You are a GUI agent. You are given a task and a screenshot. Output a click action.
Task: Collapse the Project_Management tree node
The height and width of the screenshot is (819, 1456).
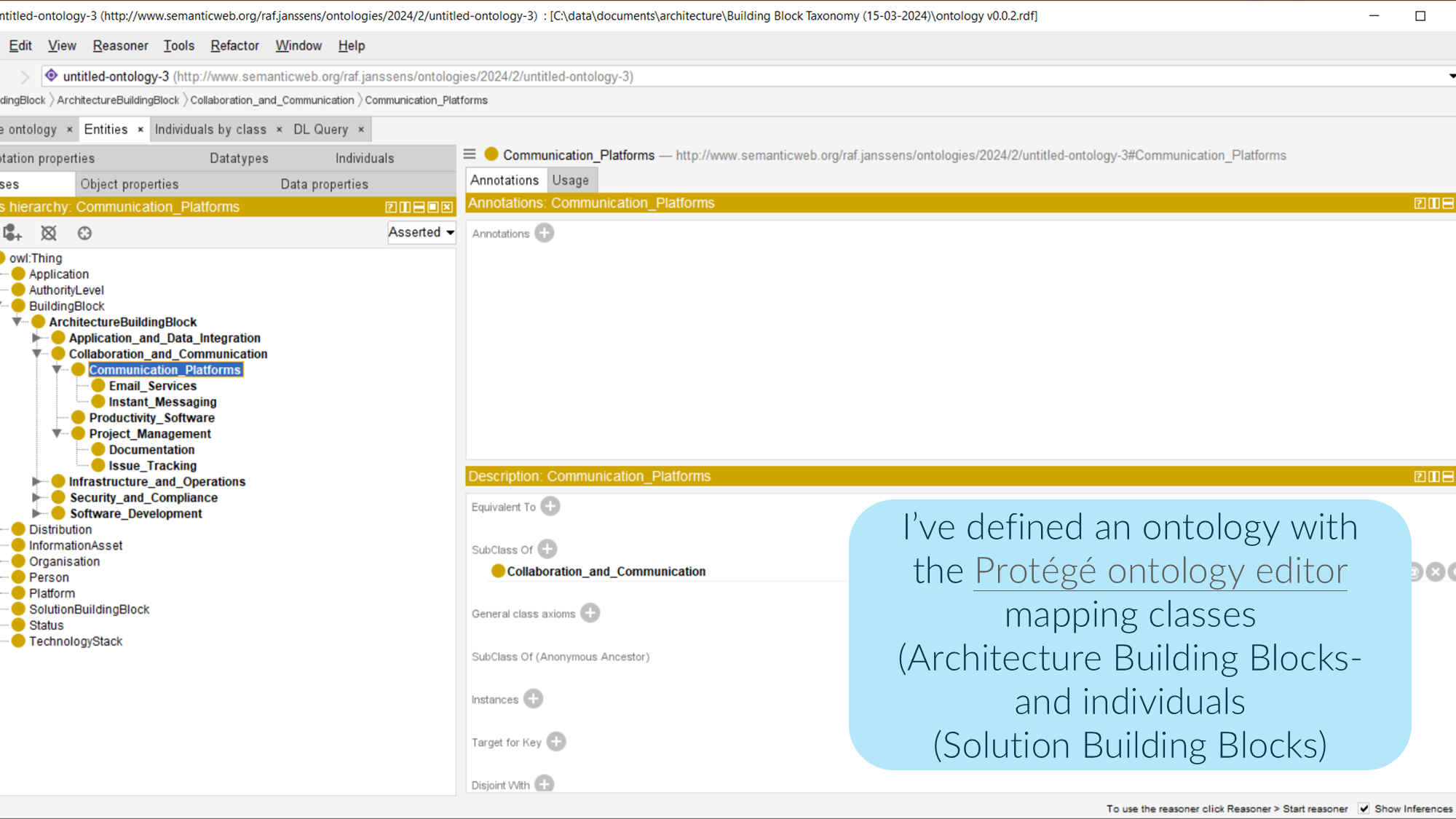click(57, 434)
